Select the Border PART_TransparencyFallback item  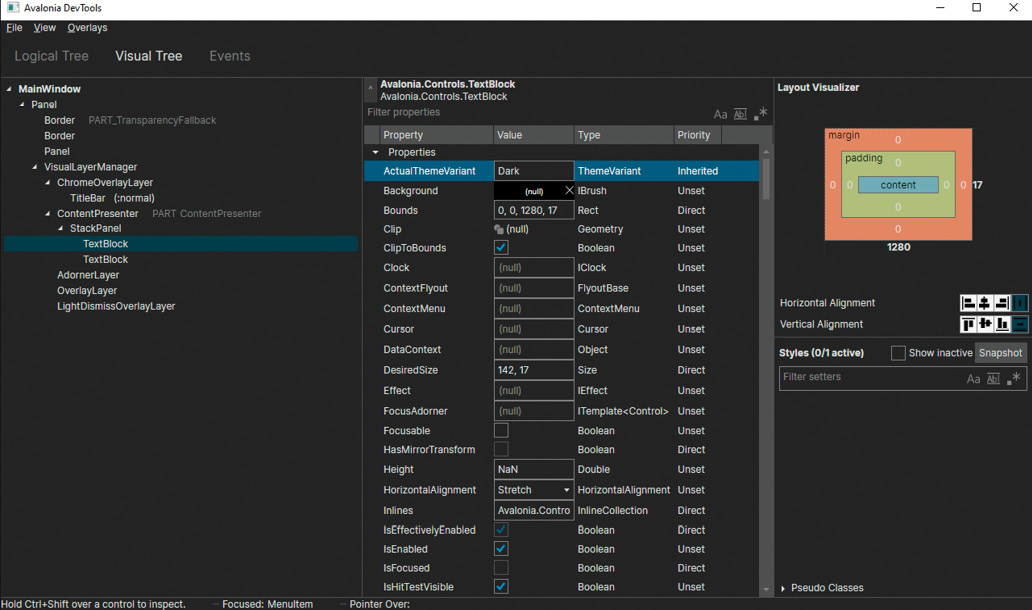pos(130,120)
